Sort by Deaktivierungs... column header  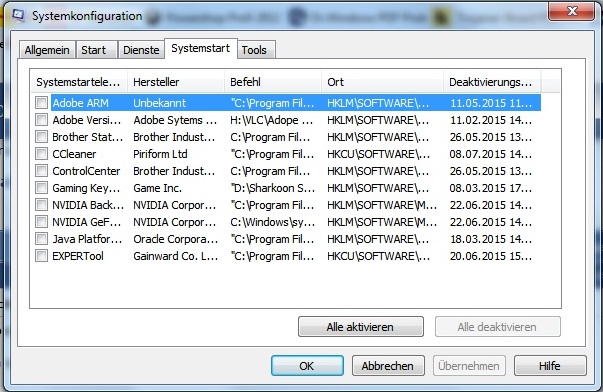[492, 82]
